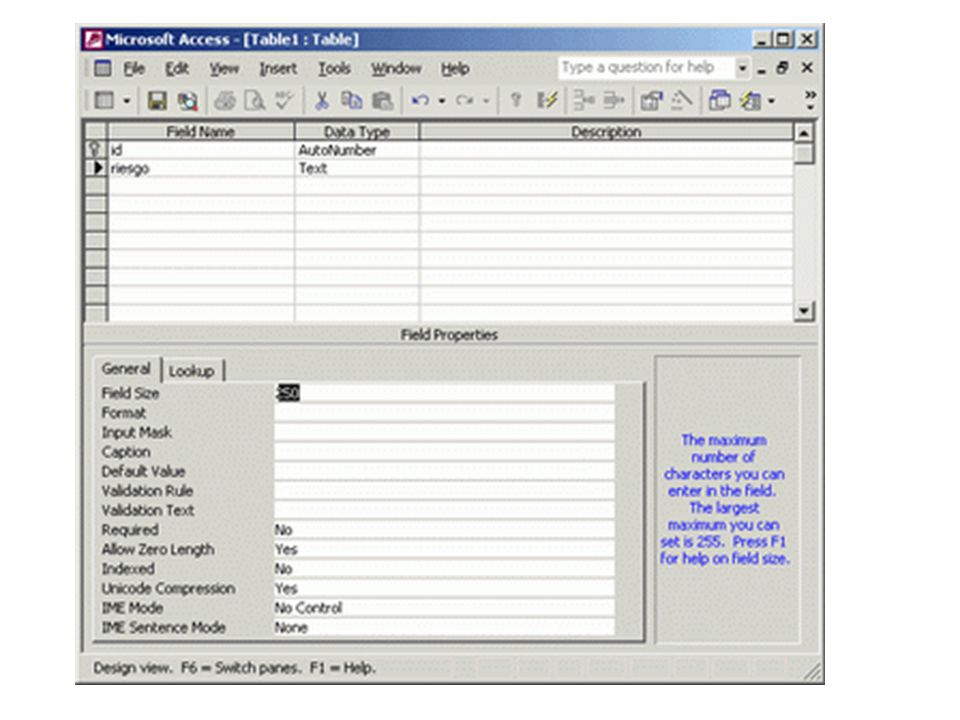Click the grid scrollbar up arrow

pyautogui.click(x=804, y=132)
